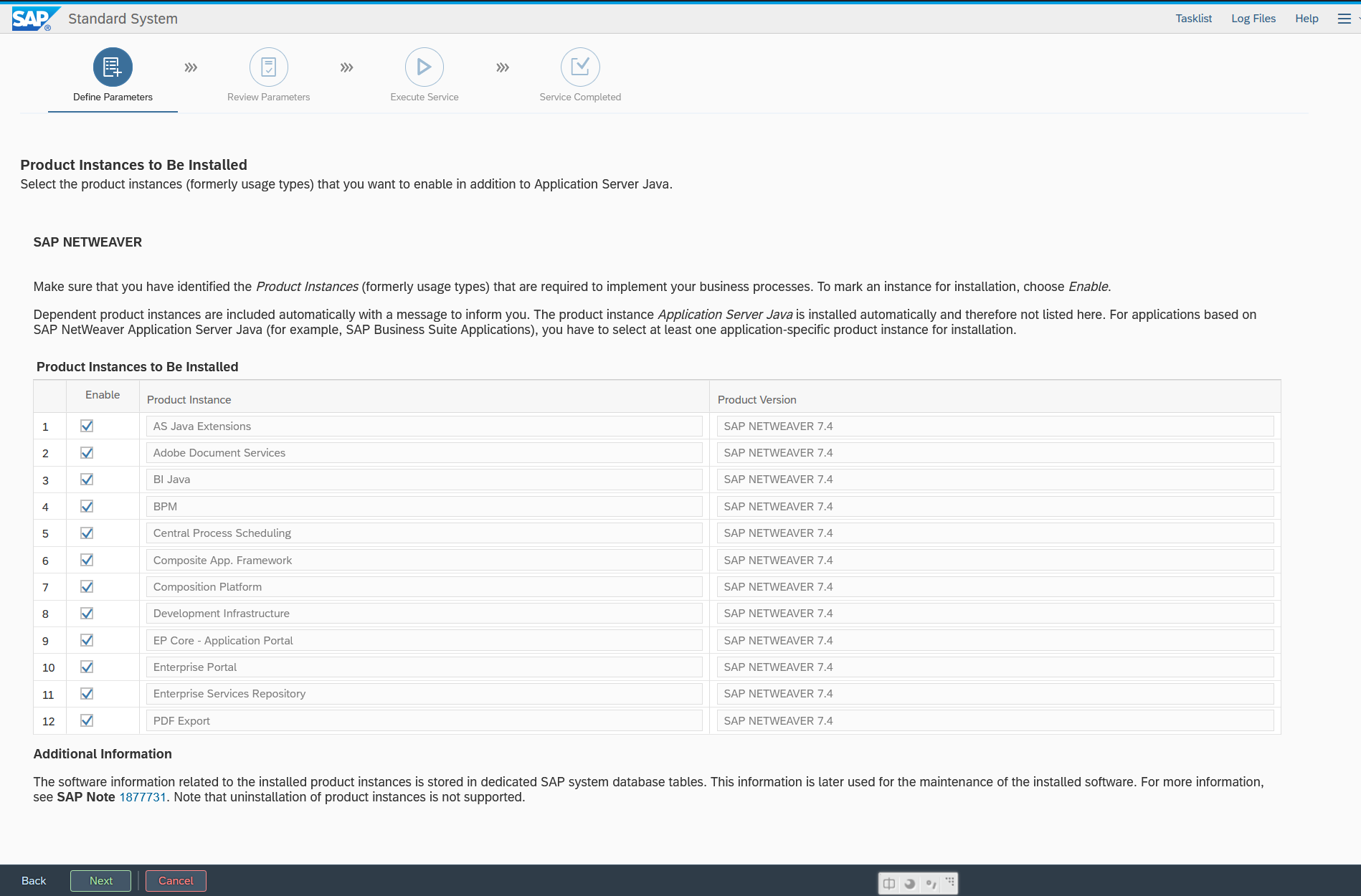The image size is (1361, 896).
Task: Click the Standard System title
Action: [123, 19]
